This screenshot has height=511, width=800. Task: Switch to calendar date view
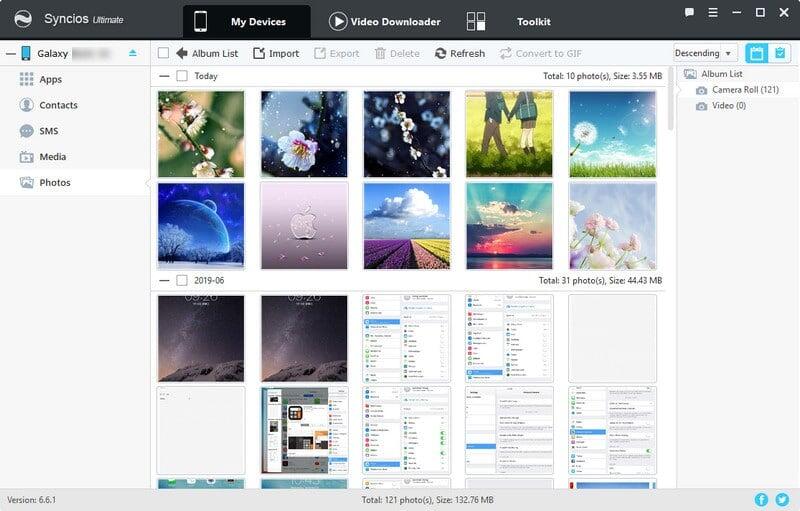(x=755, y=53)
